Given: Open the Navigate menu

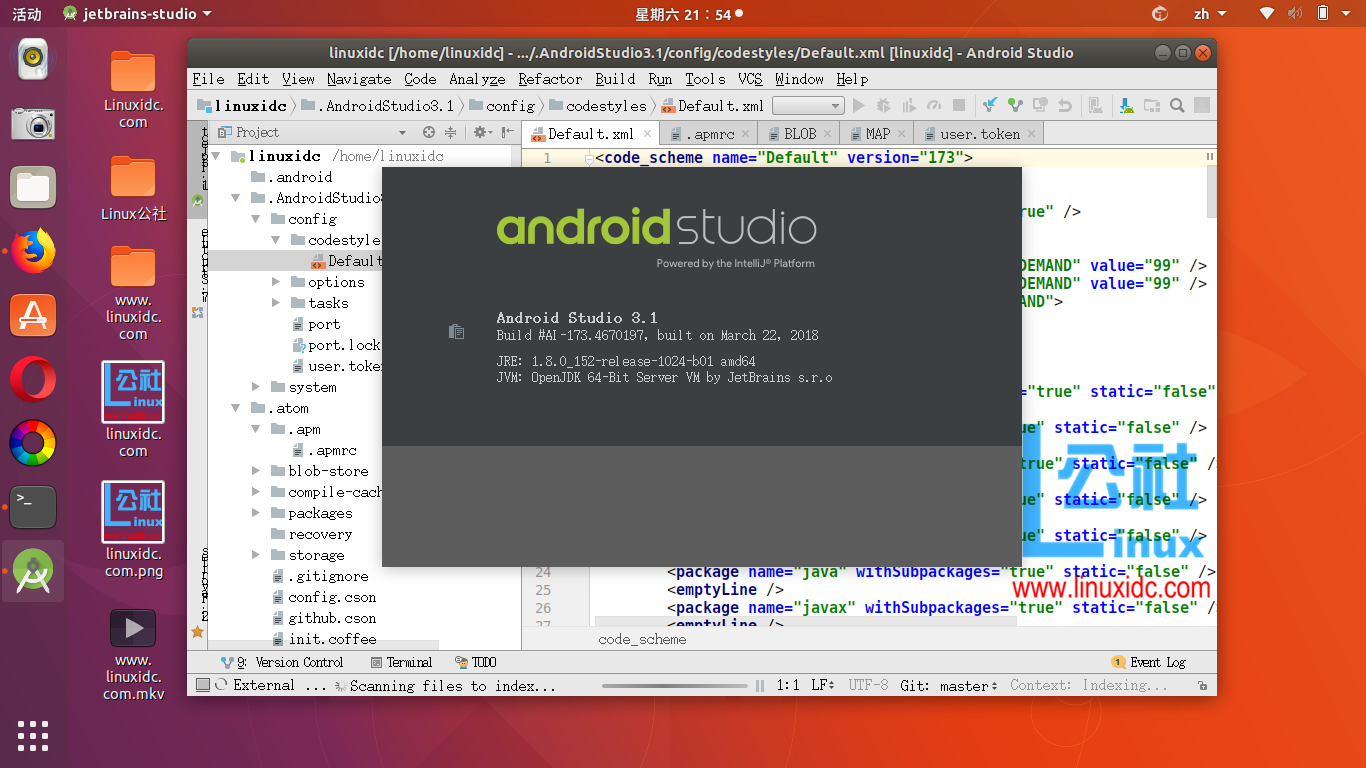Looking at the screenshot, I should point(359,79).
